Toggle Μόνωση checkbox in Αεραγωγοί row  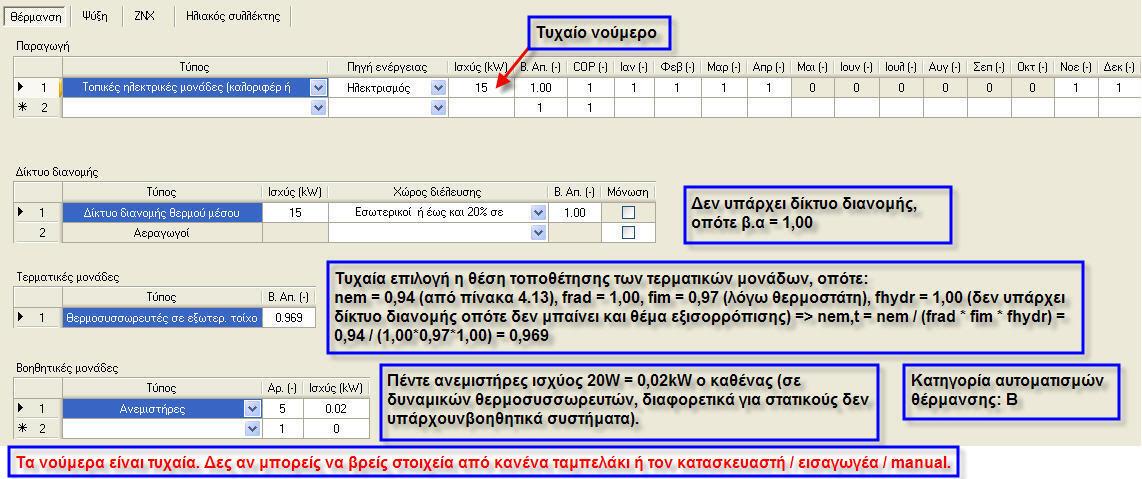click(x=628, y=232)
